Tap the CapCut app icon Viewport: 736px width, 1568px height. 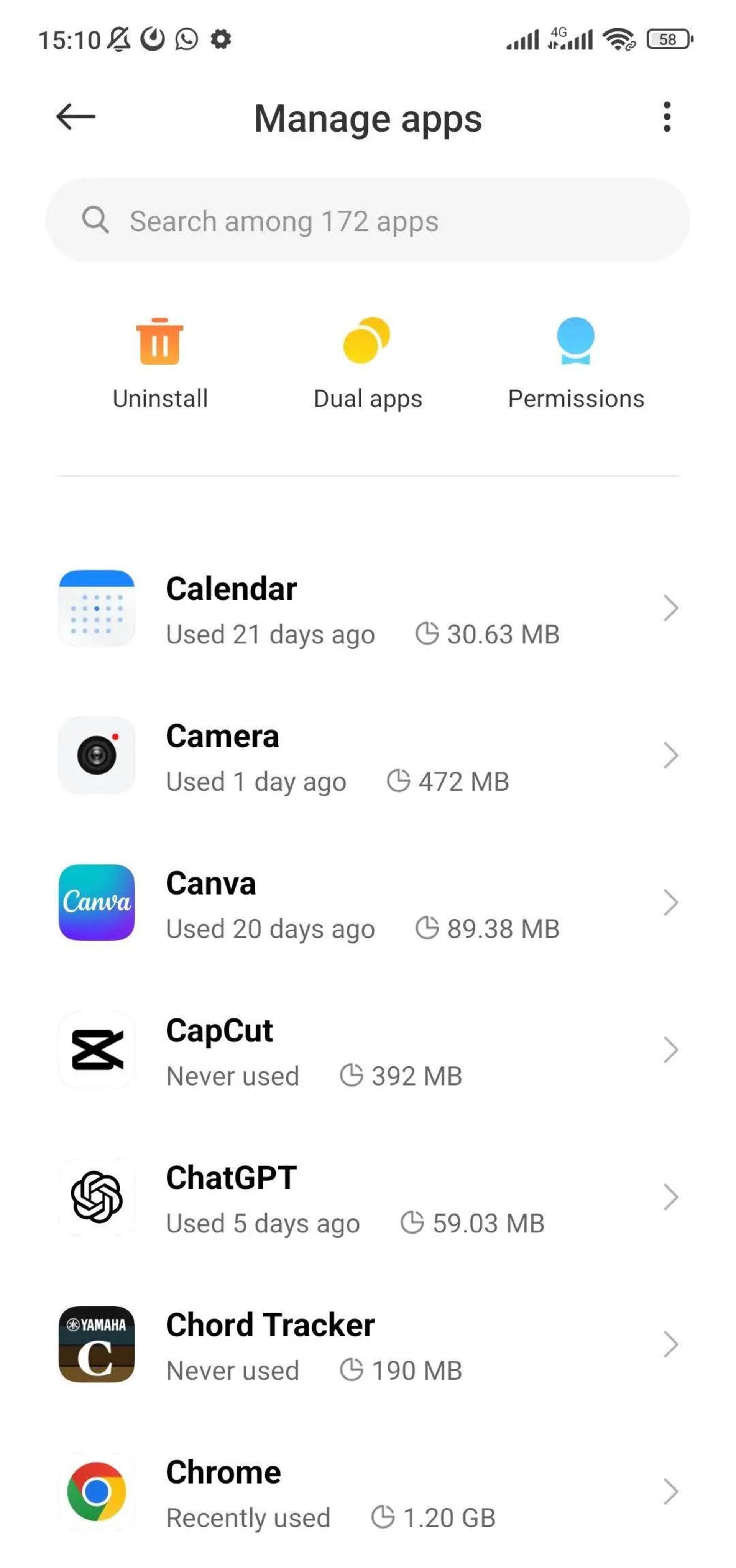(97, 1050)
